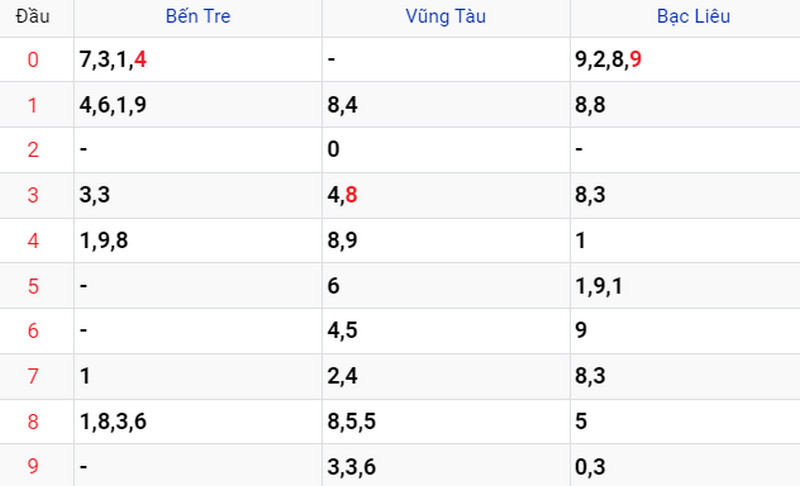Select the red row label 9
The height and width of the screenshot is (486, 800).
(x=33, y=466)
